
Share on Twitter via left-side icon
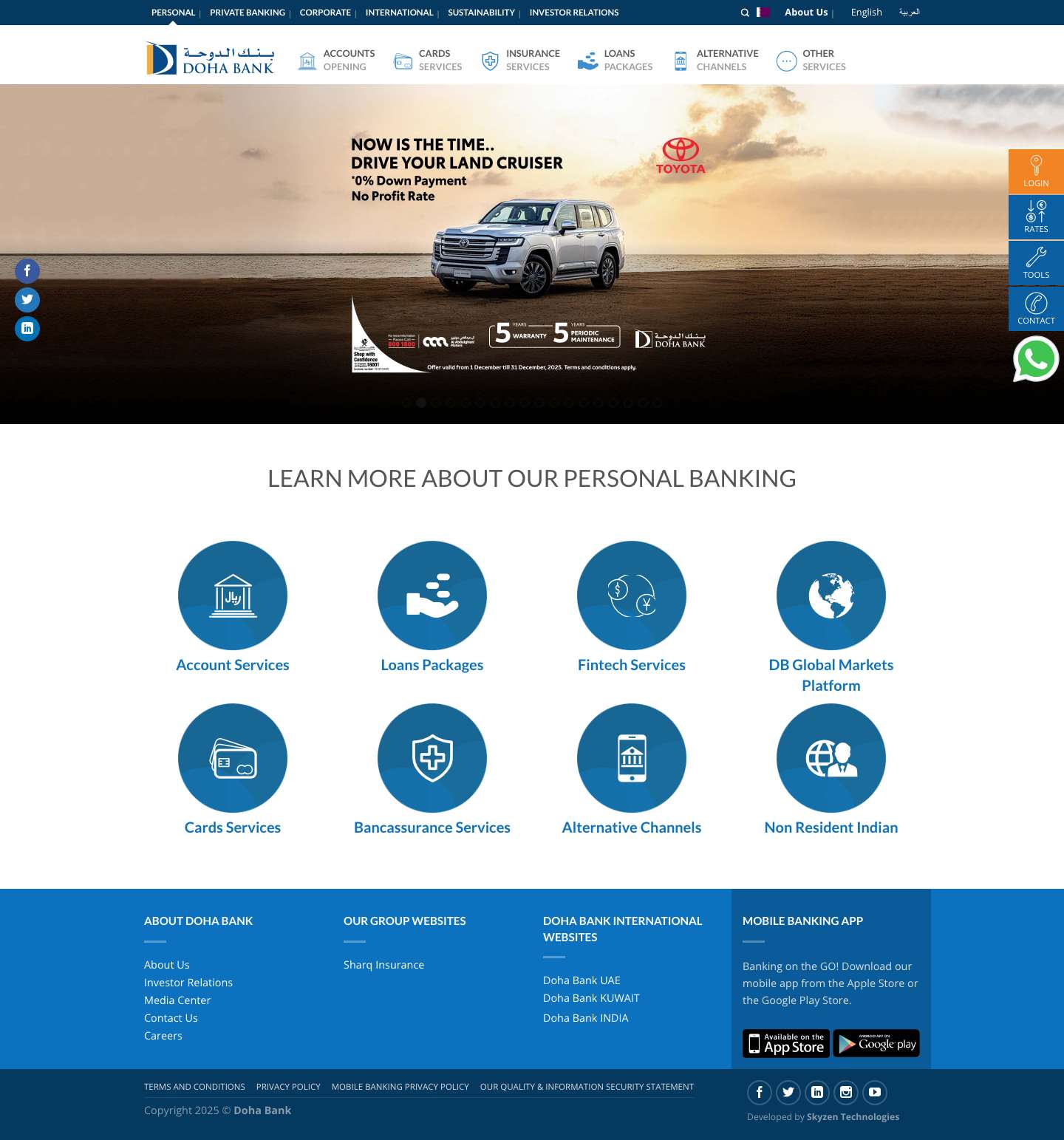click(x=27, y=299)
